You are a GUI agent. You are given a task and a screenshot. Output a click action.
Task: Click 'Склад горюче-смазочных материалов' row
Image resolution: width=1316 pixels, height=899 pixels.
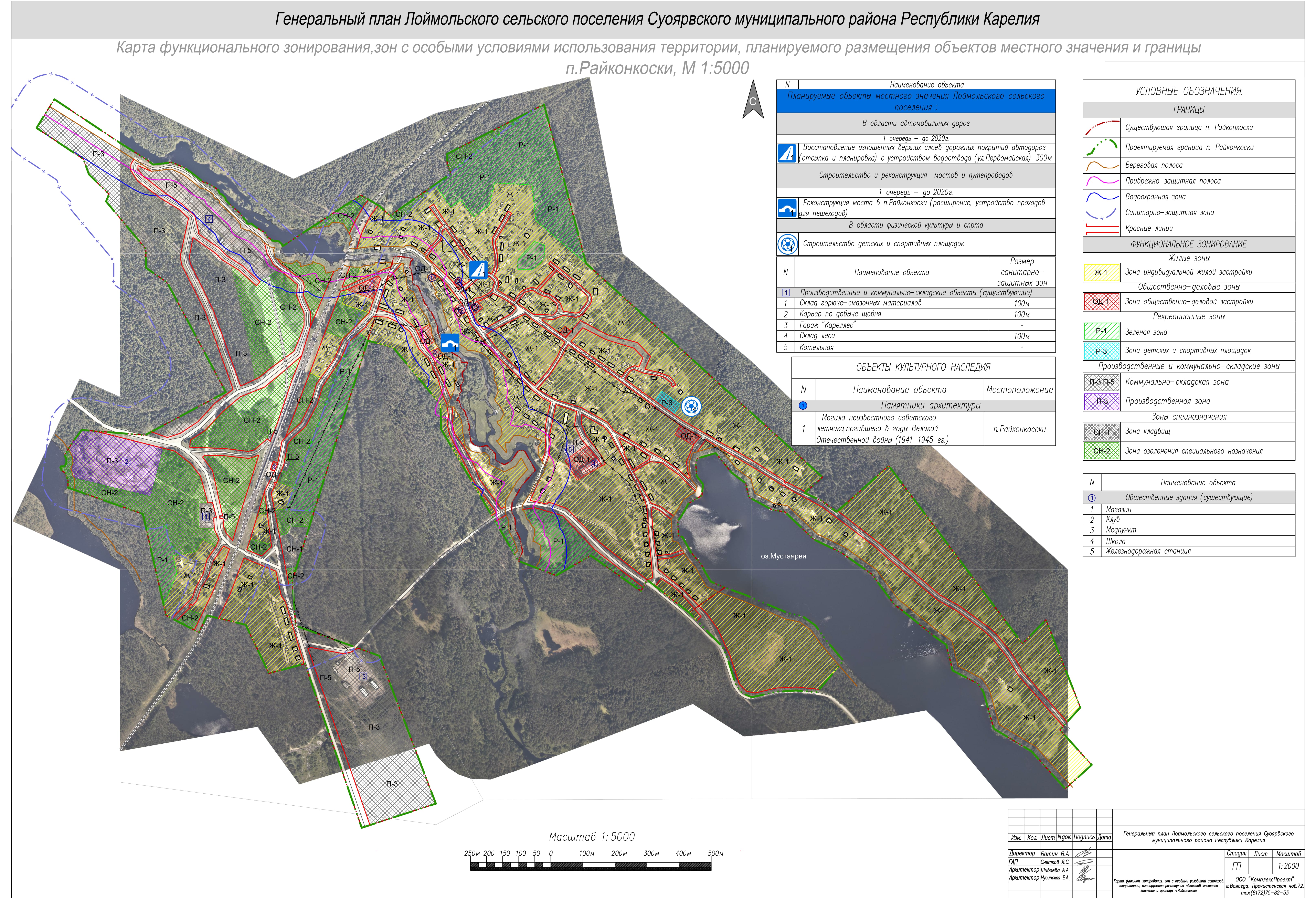click(x=916, y=303)
